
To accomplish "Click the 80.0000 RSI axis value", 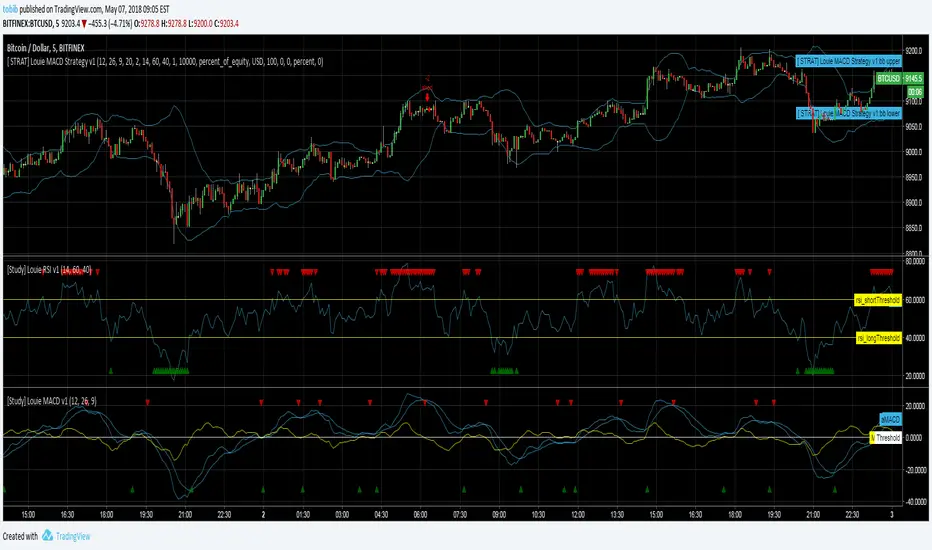I will (x=914, y=261).
